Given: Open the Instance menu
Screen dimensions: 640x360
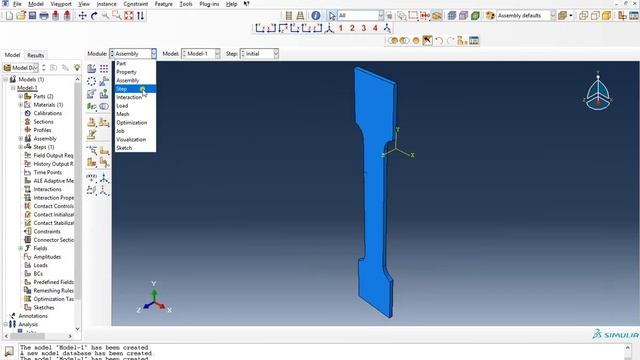Looking at the screenshot, I should tap(106, 4).
